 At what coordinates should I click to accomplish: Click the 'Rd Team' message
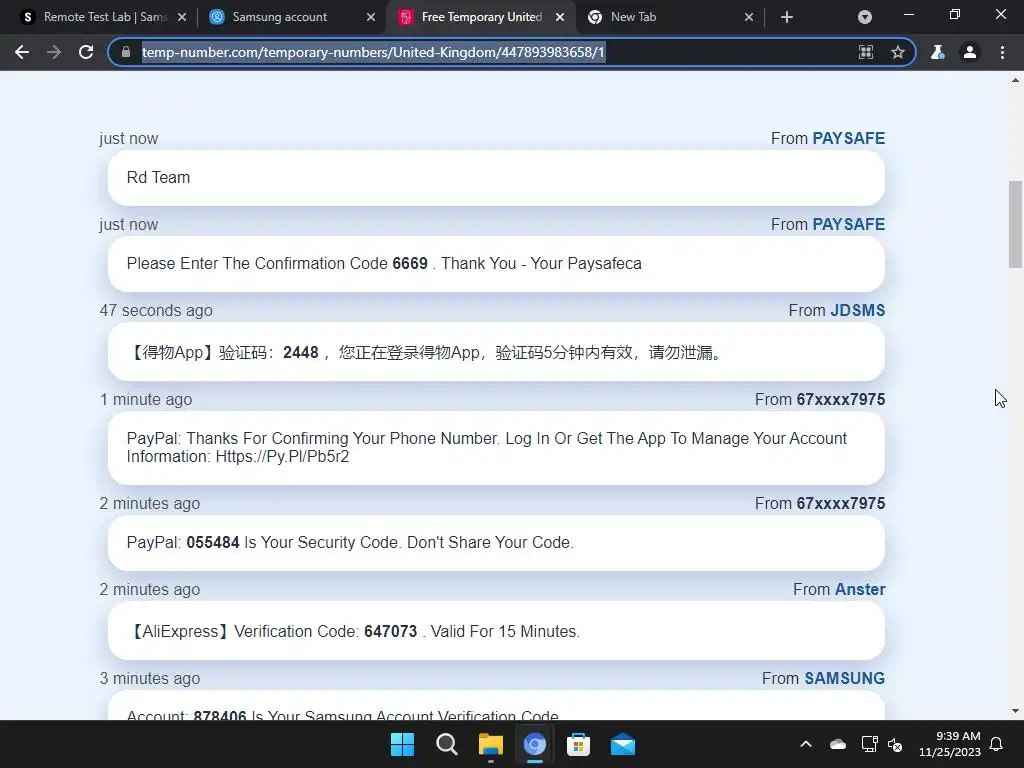[496, 178]
